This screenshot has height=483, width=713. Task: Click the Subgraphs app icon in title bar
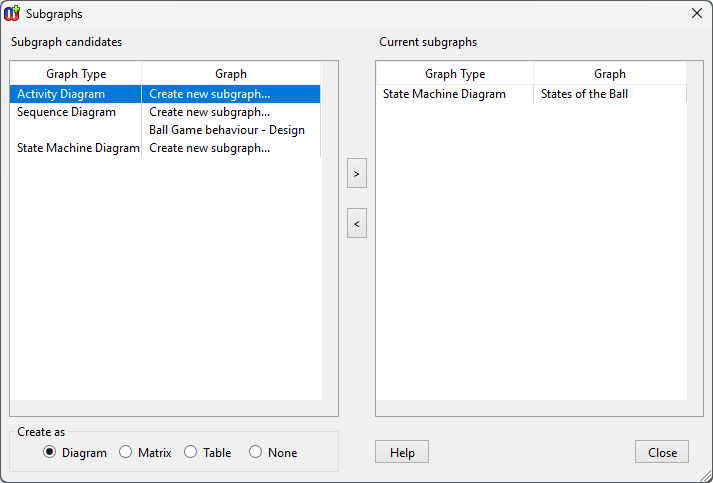coord(12,14)
